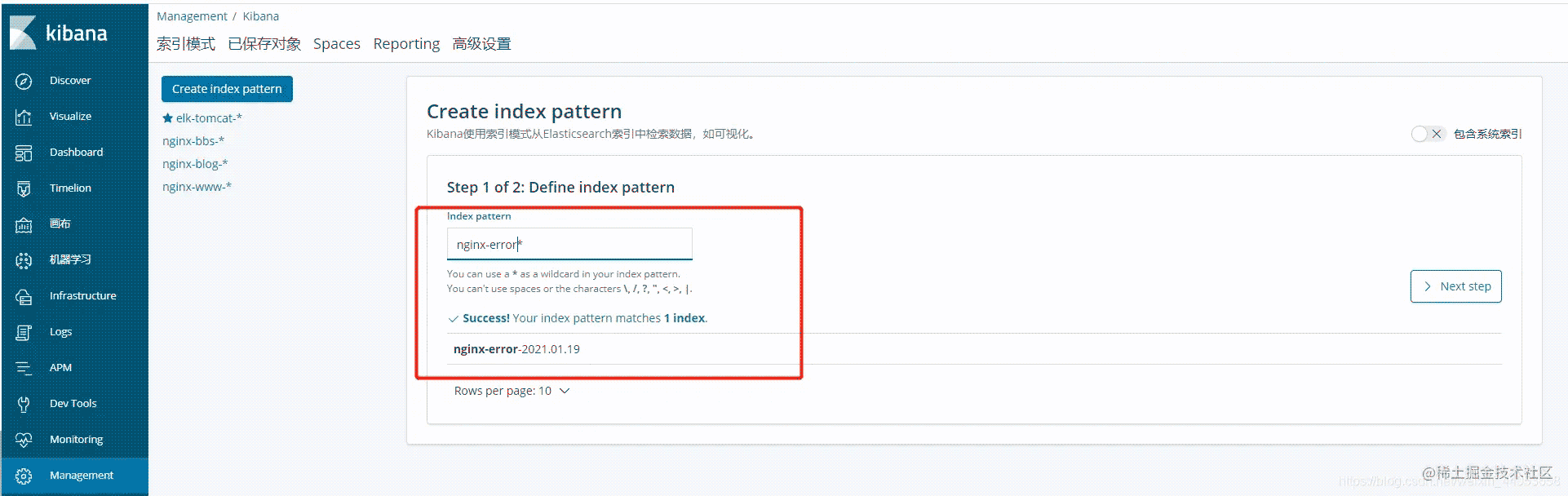Click the Create index pattern button

tap(227, 89)
